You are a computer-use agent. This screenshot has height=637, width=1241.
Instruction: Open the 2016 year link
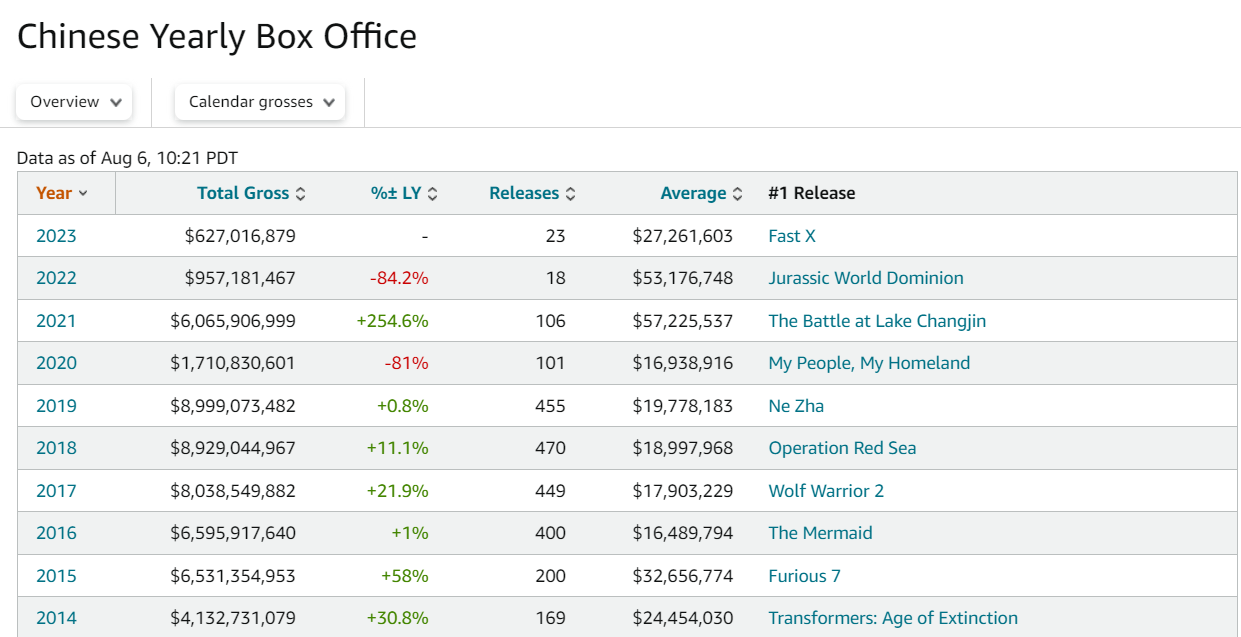coord(56,533)
